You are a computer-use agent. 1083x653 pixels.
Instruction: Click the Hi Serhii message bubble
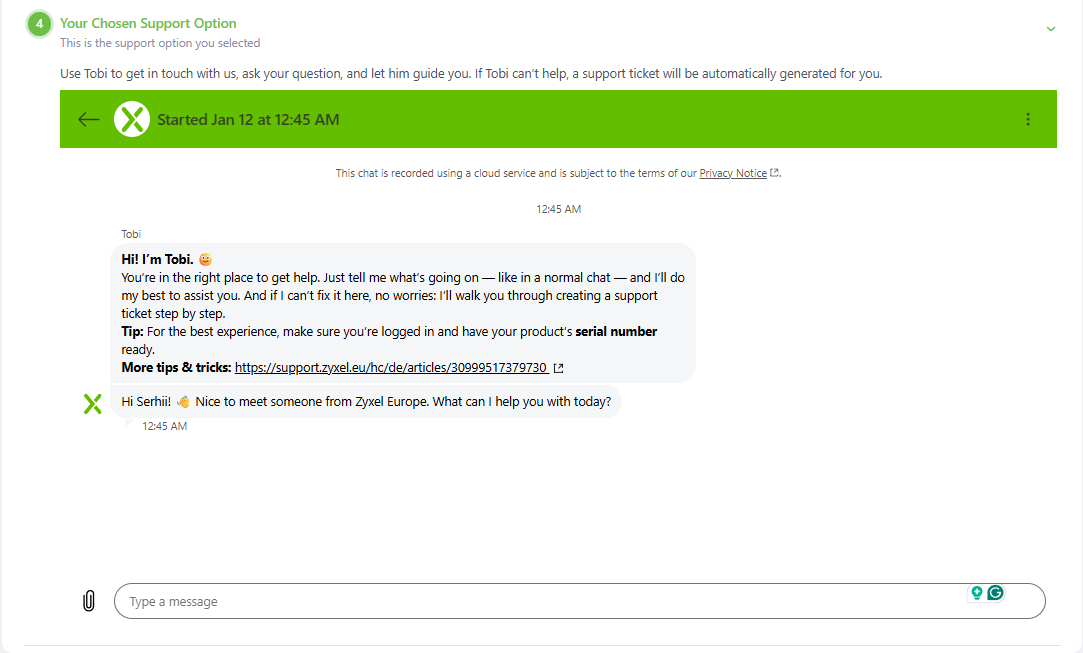pyautogui.click(x=366, y=402)
